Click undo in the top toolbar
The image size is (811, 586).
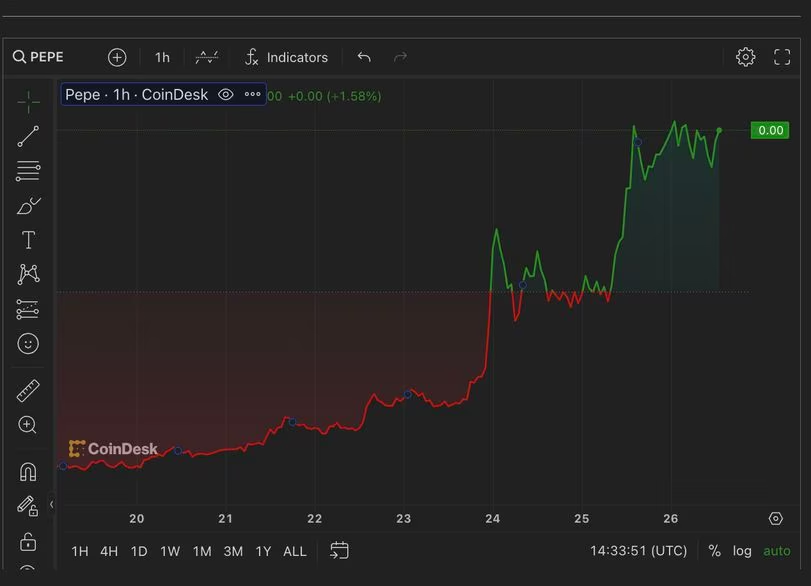(364, 57)
